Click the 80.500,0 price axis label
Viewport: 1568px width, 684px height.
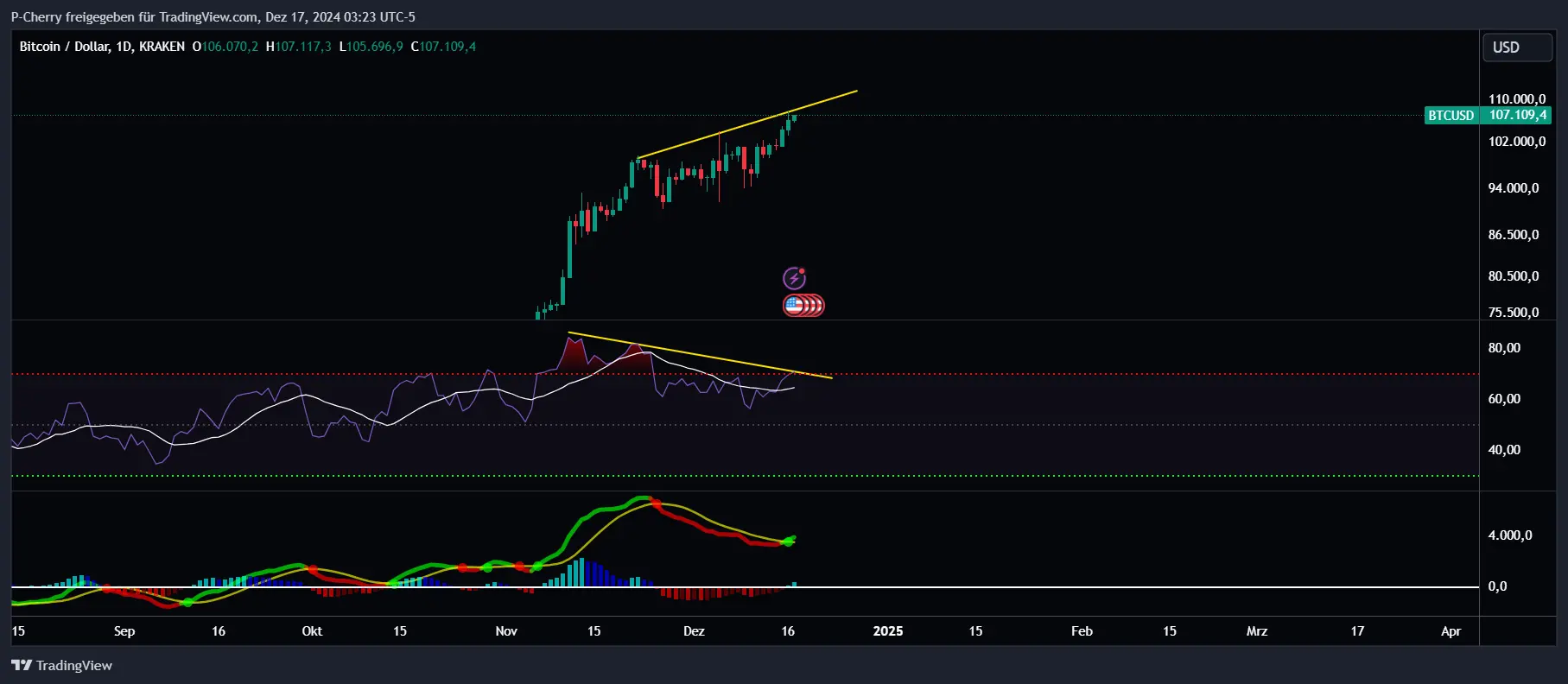[x=1513, y=276]
